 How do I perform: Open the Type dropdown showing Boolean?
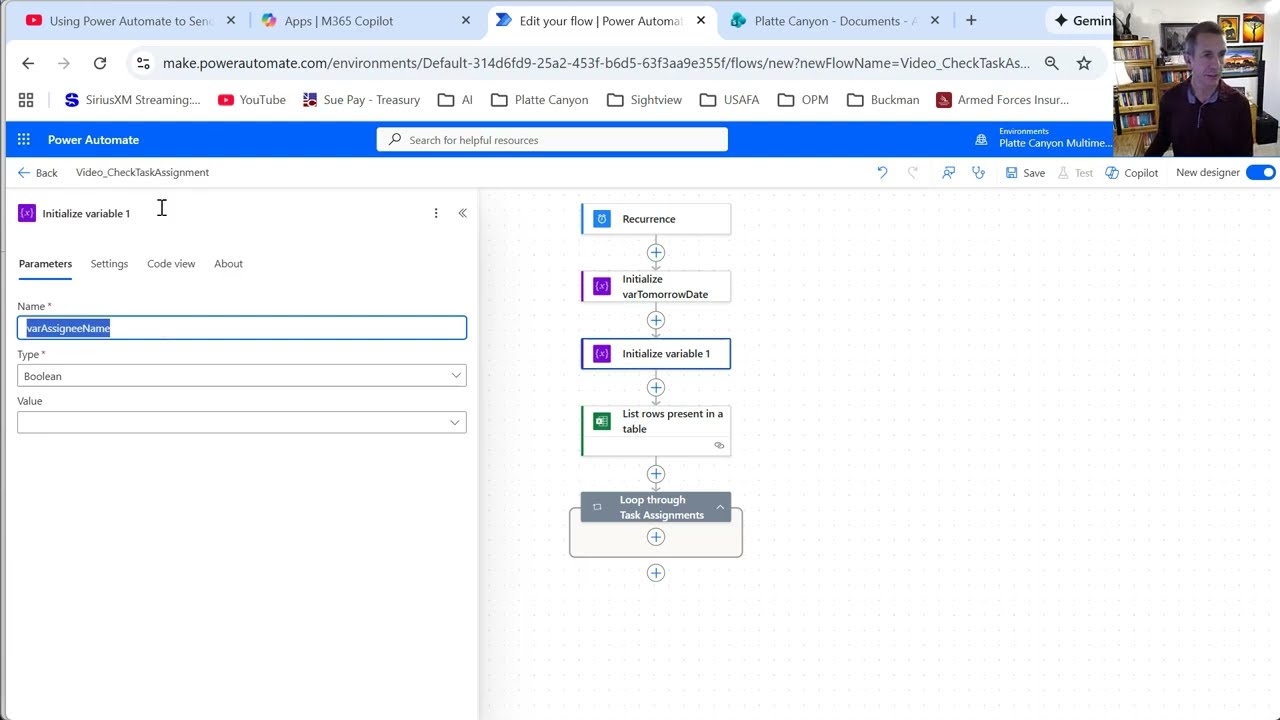point(242,376)
